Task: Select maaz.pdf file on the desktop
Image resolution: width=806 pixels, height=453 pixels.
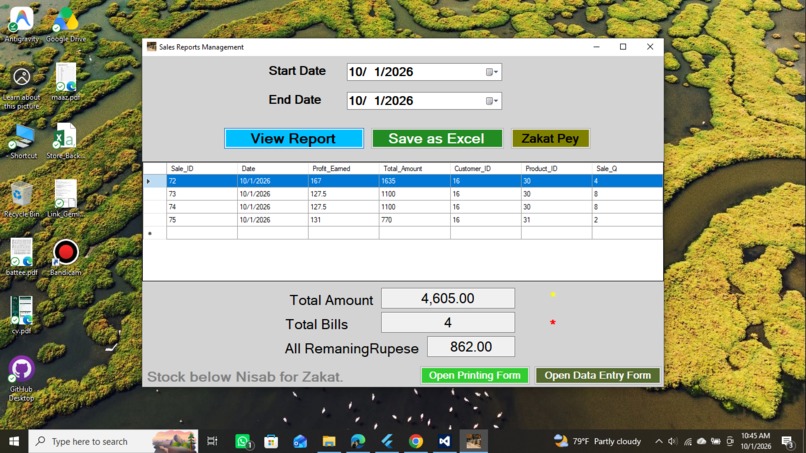Action: [66, 82]
